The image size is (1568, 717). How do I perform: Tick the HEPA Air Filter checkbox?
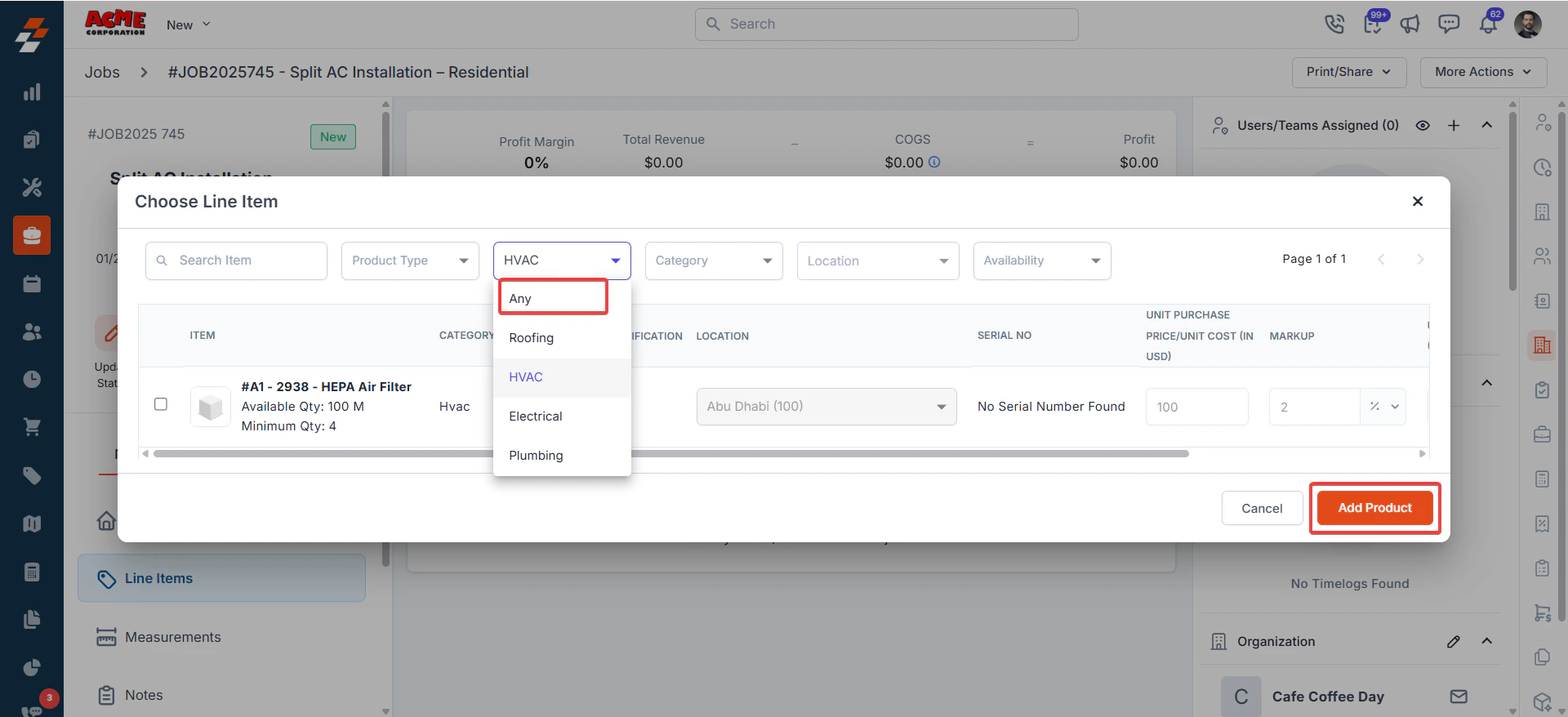coord(161,404)
